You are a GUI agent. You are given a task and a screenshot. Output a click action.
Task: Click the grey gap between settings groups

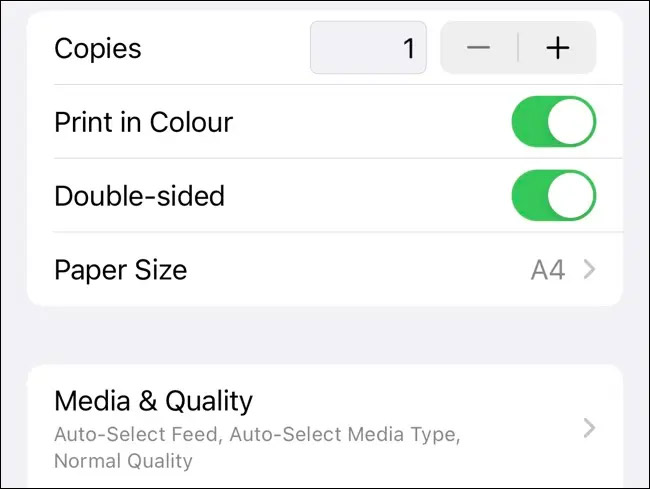click(325, 334)
